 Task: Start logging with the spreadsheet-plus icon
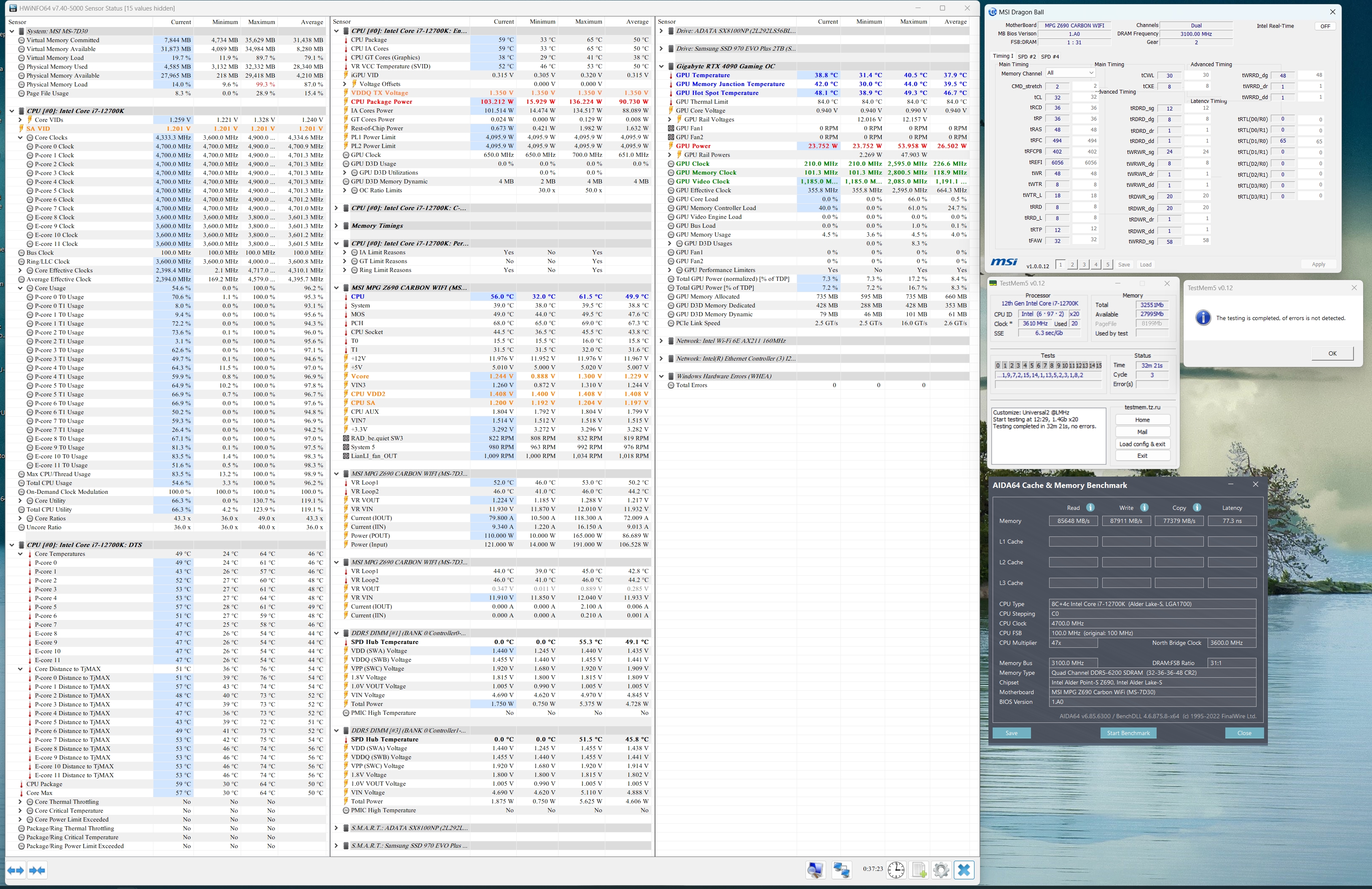click(x=919, y=869)
